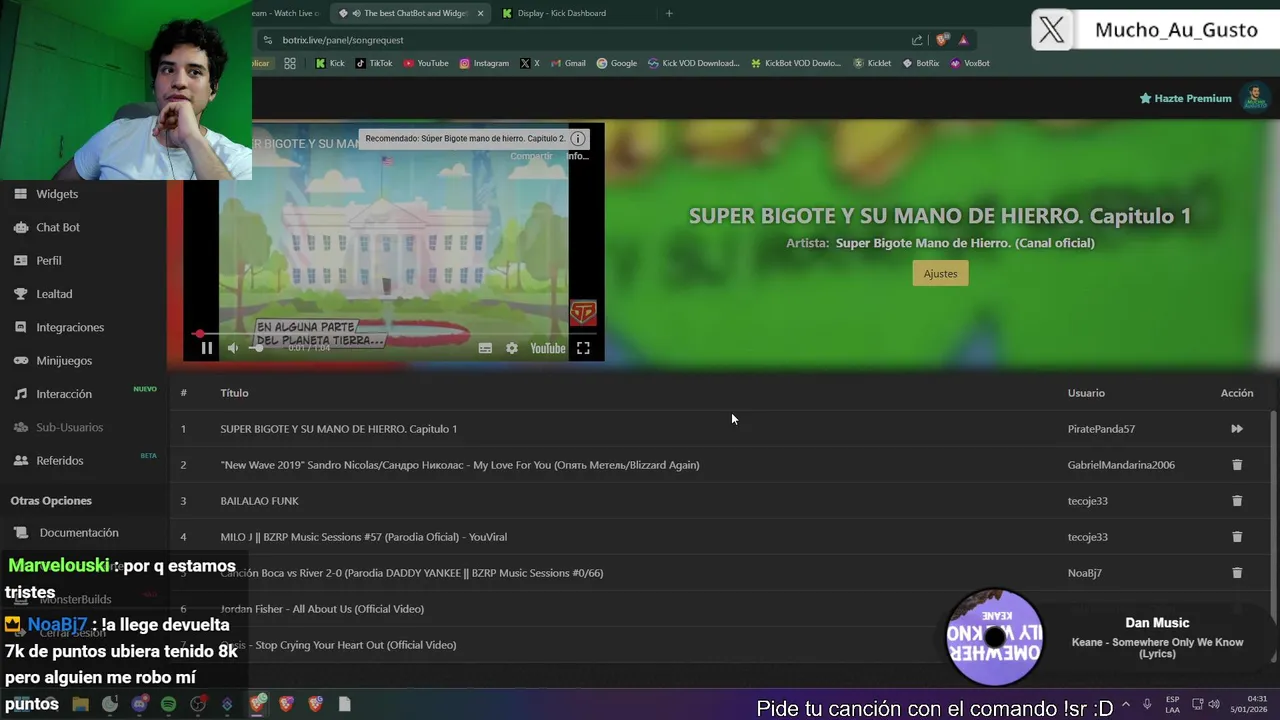Open the Brave Shields icon
This screenshot has width=1280, height=720.
click(x=942, y=40)
